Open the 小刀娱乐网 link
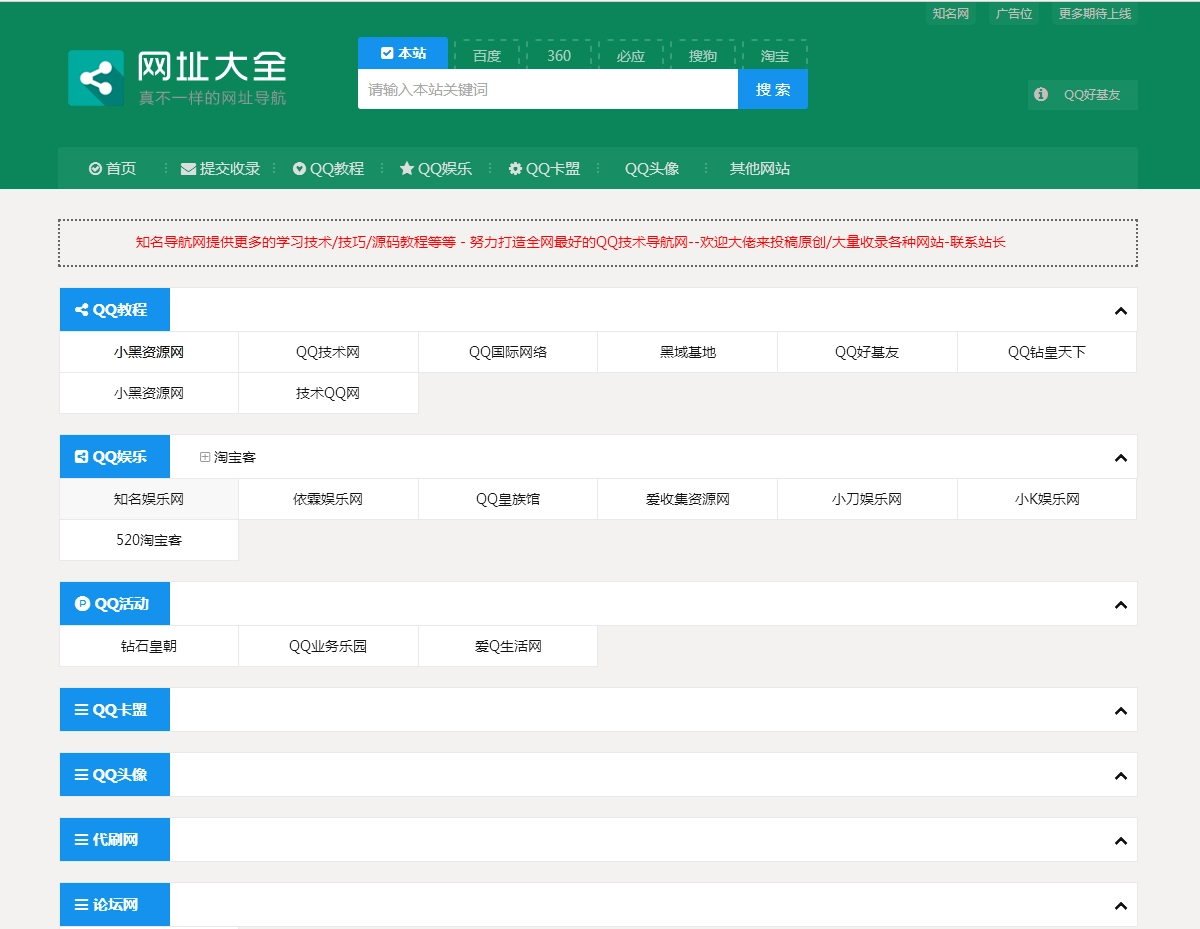The width and height of the screenshot is (1200, 929). (866, 498)
